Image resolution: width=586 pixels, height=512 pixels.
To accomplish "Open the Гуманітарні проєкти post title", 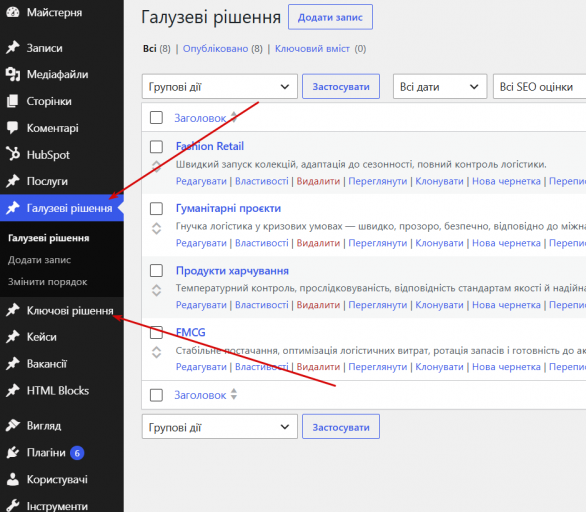I will (228, 208).
